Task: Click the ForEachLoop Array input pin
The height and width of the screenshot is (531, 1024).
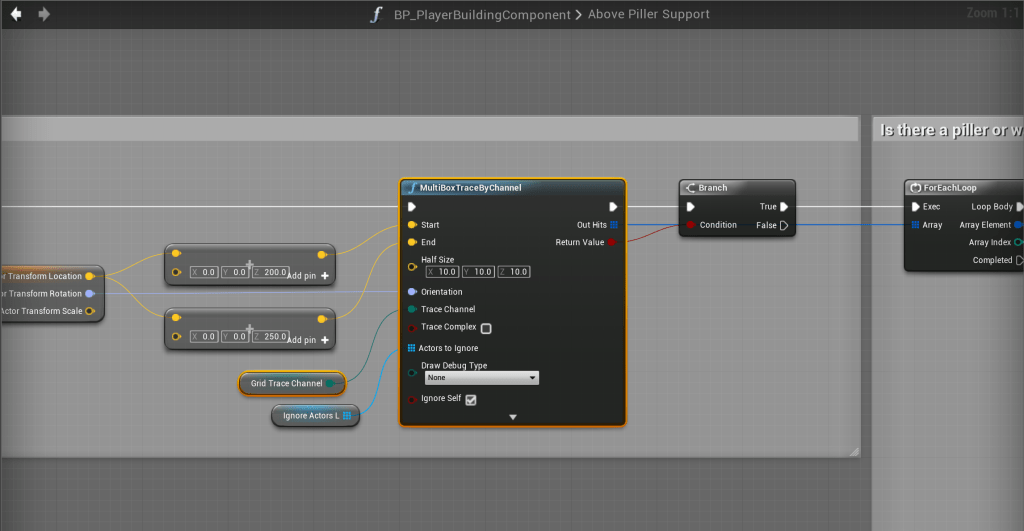Action: (x=914, y=225)
